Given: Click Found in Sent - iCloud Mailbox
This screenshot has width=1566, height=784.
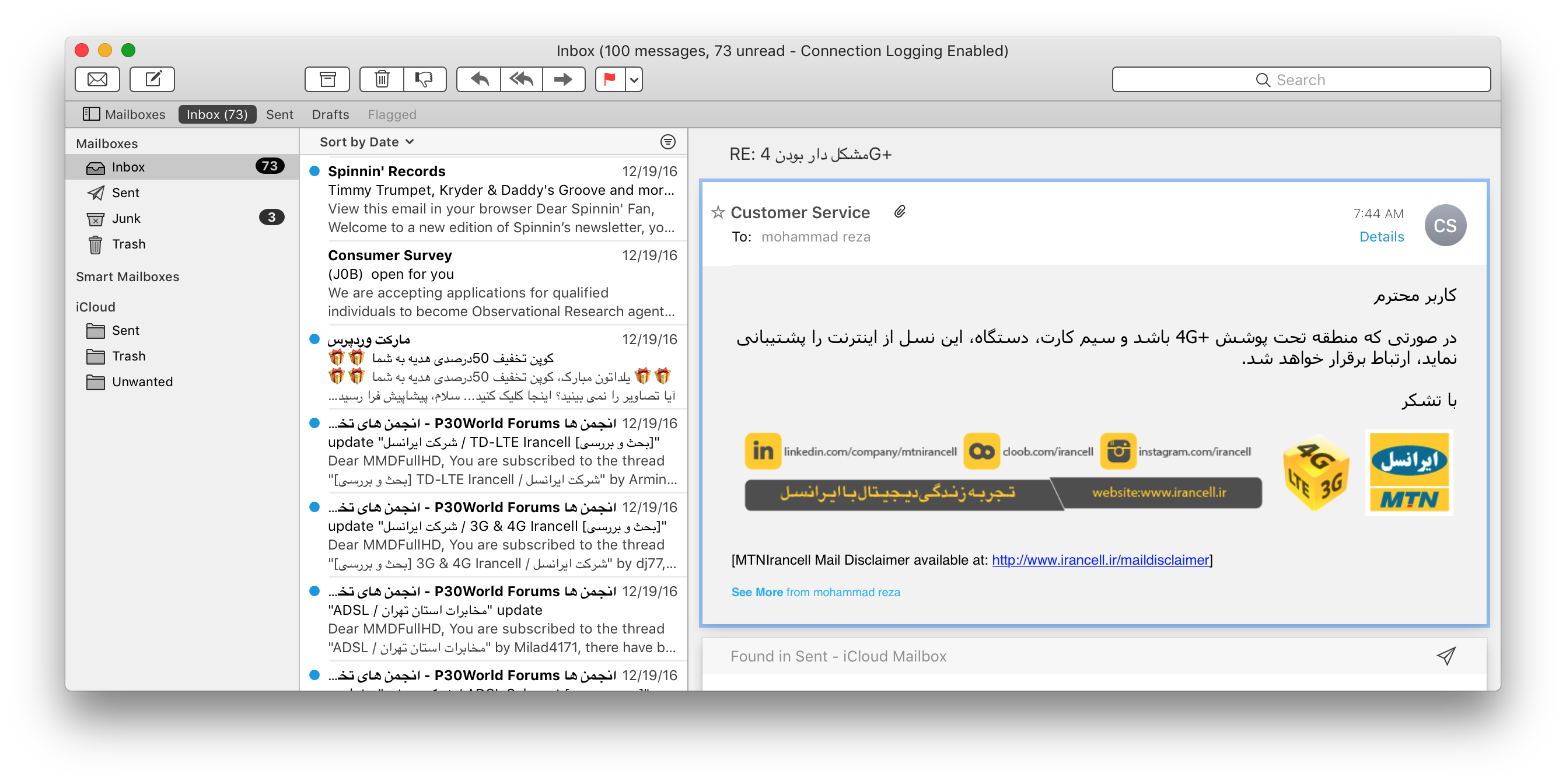Looking at the screenshot, I should pyautogui.click(x=838, y=656).
